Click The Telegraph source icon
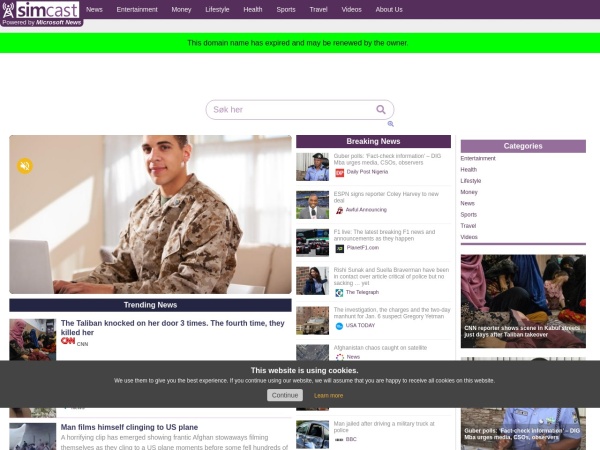 tap(339, 293)
